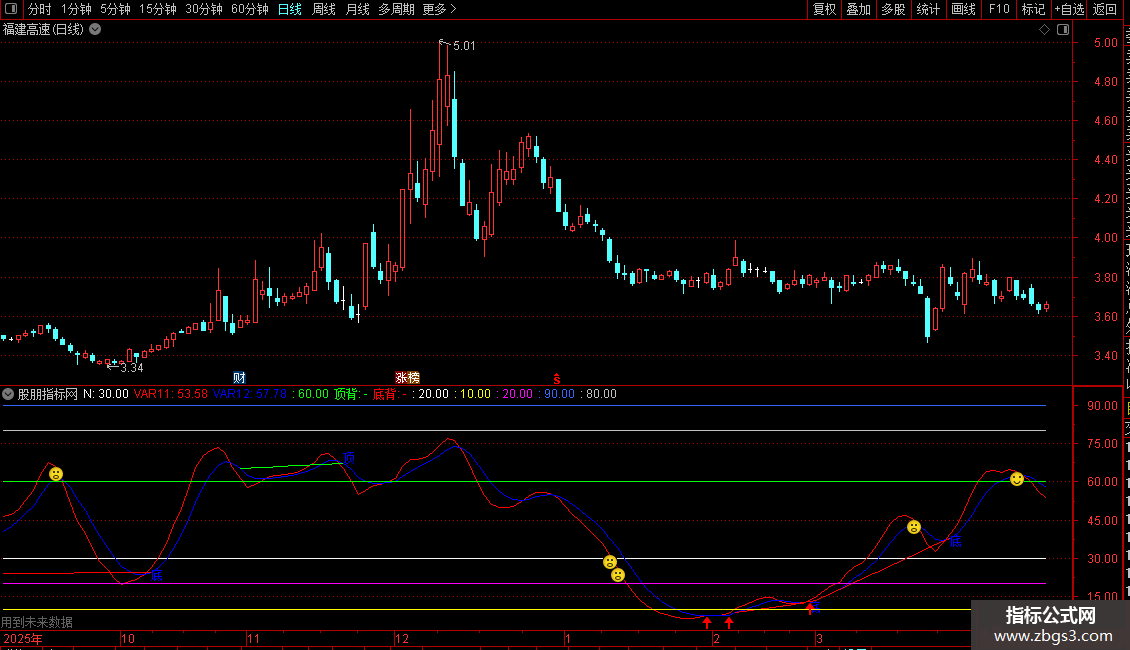
Task: Expand the 福建高速 chart title dropdown arrow
Action: [95, 29]
